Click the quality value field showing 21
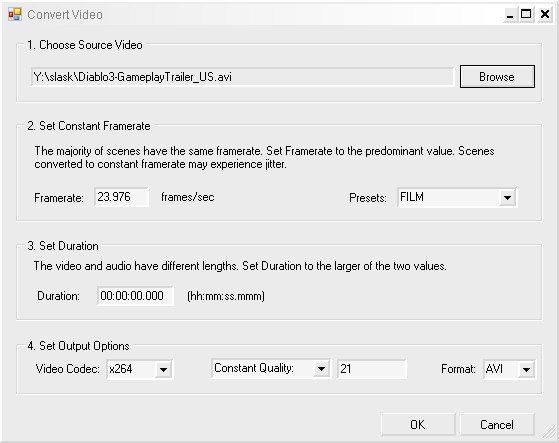The width and height of the screenshot is (559, 443). [x=371, y=369]
